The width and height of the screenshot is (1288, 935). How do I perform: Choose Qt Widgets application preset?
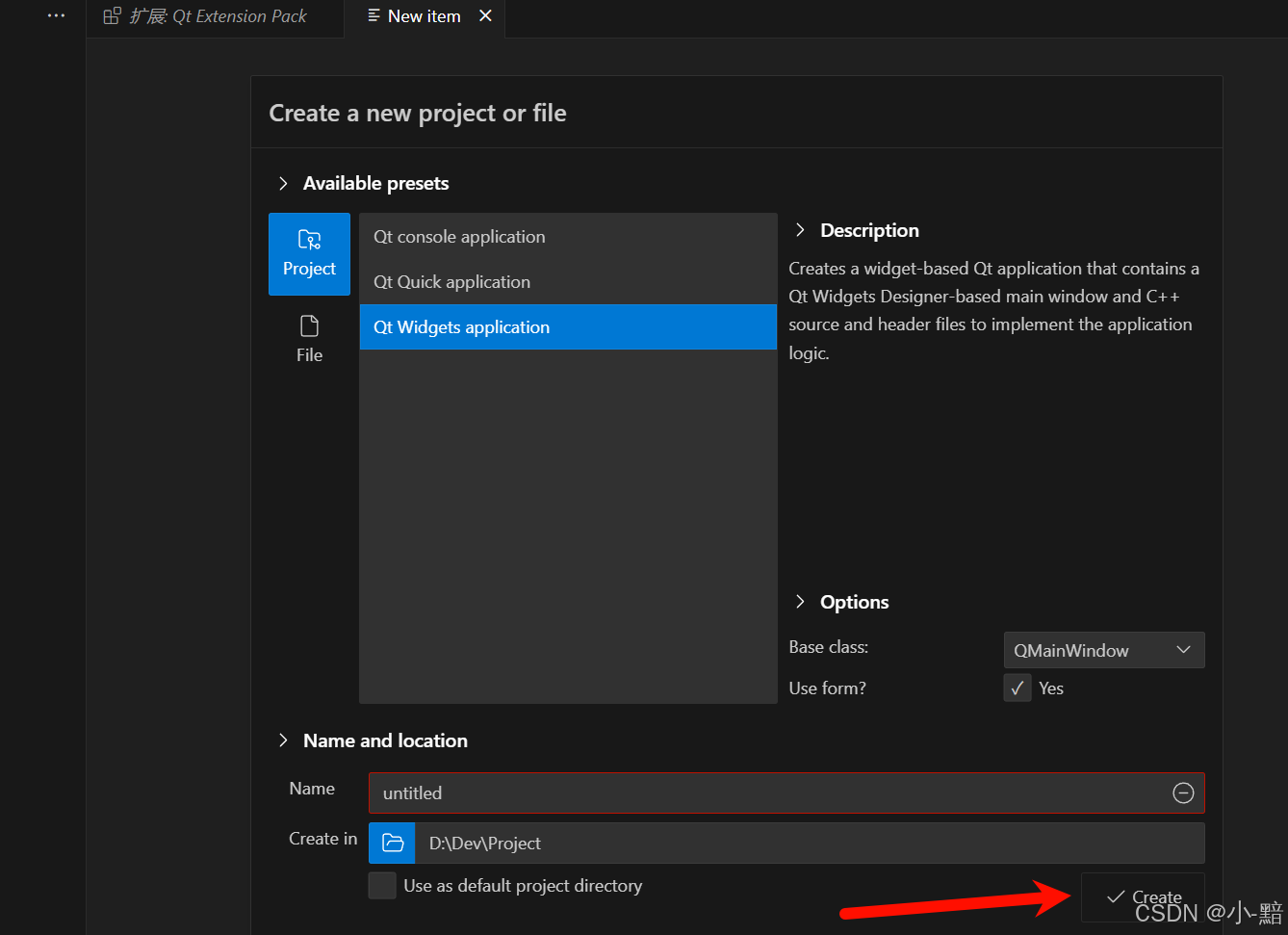pyautogui.click(x=568, y=327)
